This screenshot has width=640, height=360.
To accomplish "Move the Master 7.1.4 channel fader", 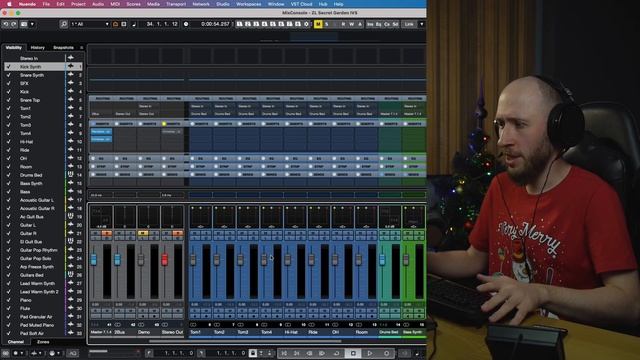I will pos(94,260).
